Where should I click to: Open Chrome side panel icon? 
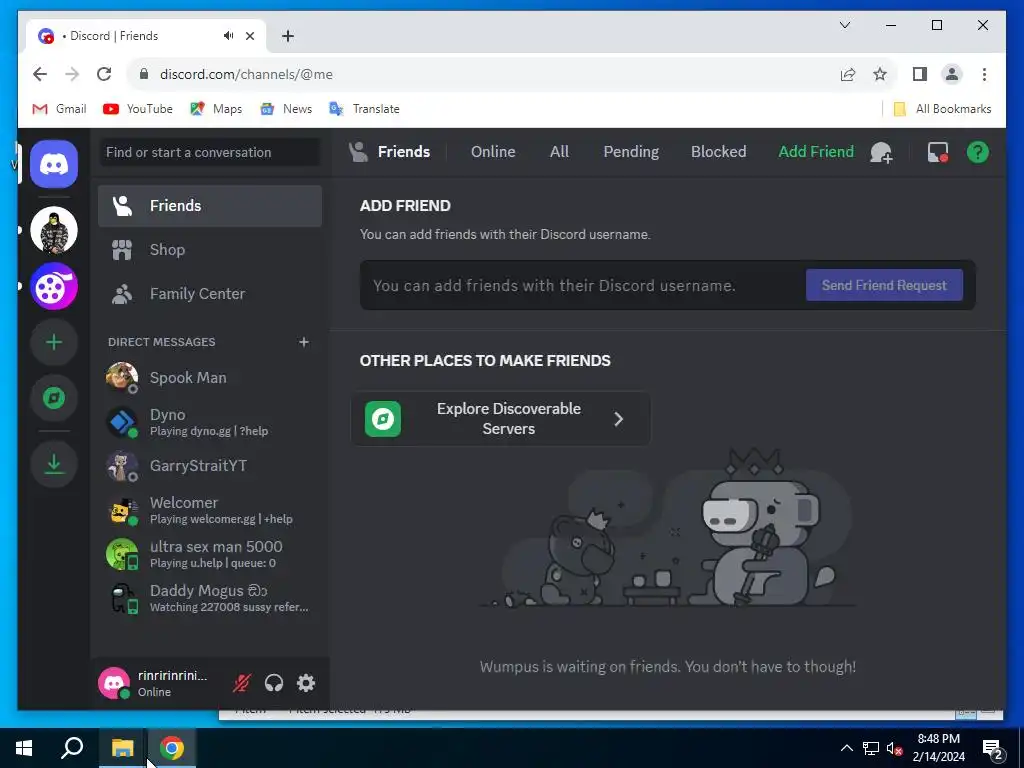pyautogui.click(x=920, y=74)
